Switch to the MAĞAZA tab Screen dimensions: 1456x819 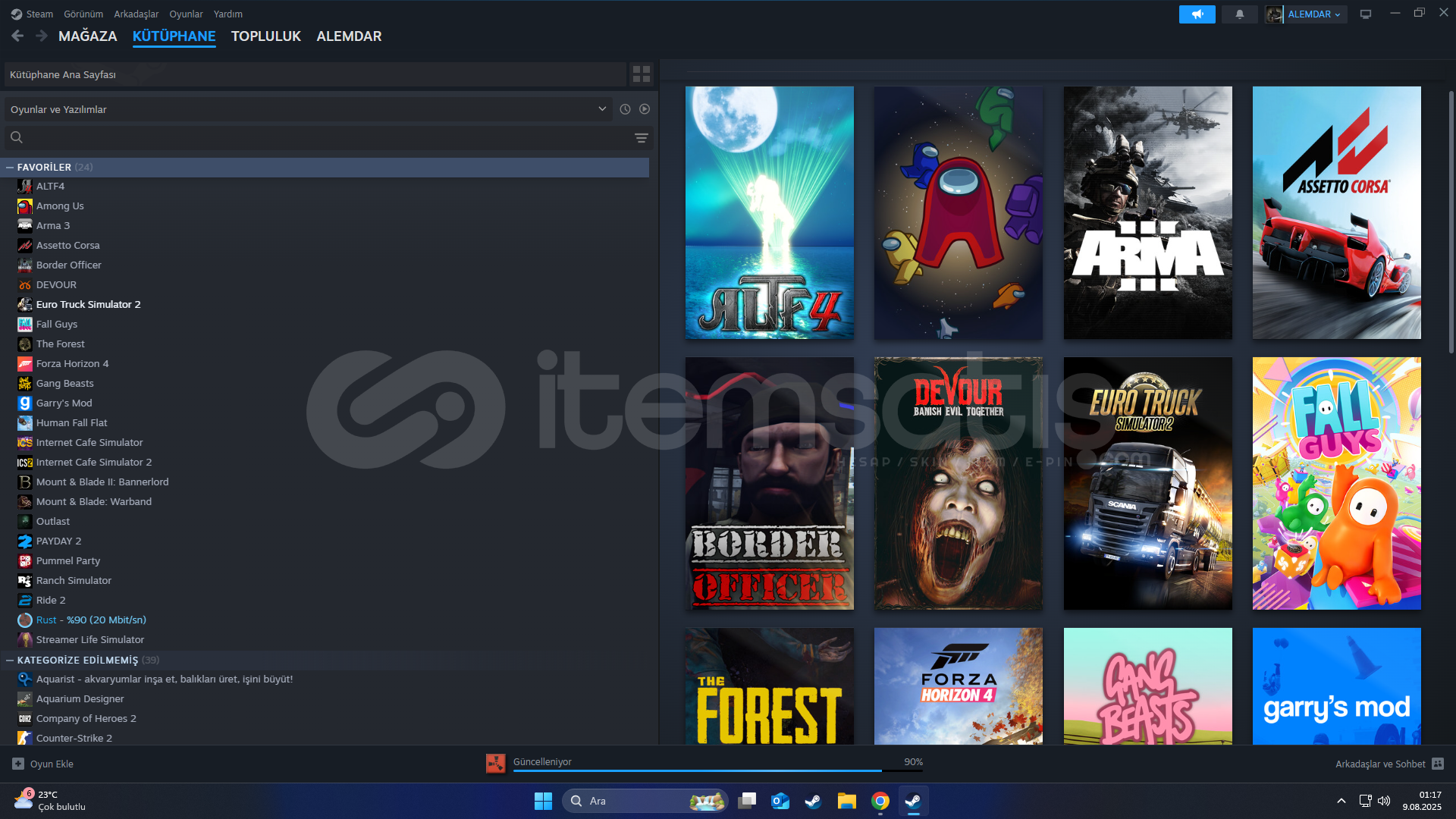[88, 36]
